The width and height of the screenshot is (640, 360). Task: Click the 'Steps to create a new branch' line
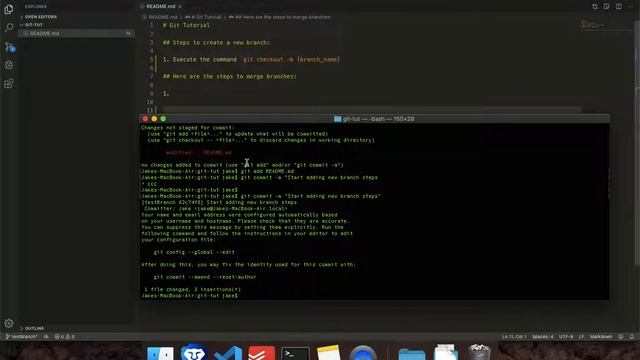coord(216,42)
